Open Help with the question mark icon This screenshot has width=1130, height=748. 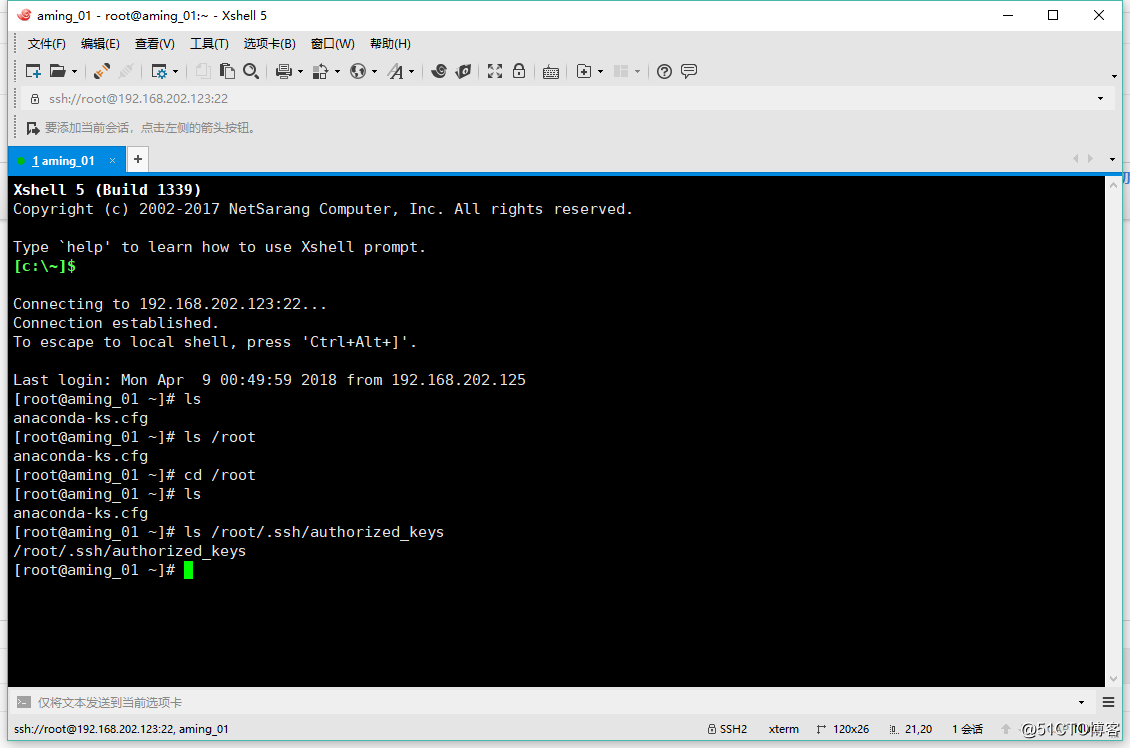[664, 71]
